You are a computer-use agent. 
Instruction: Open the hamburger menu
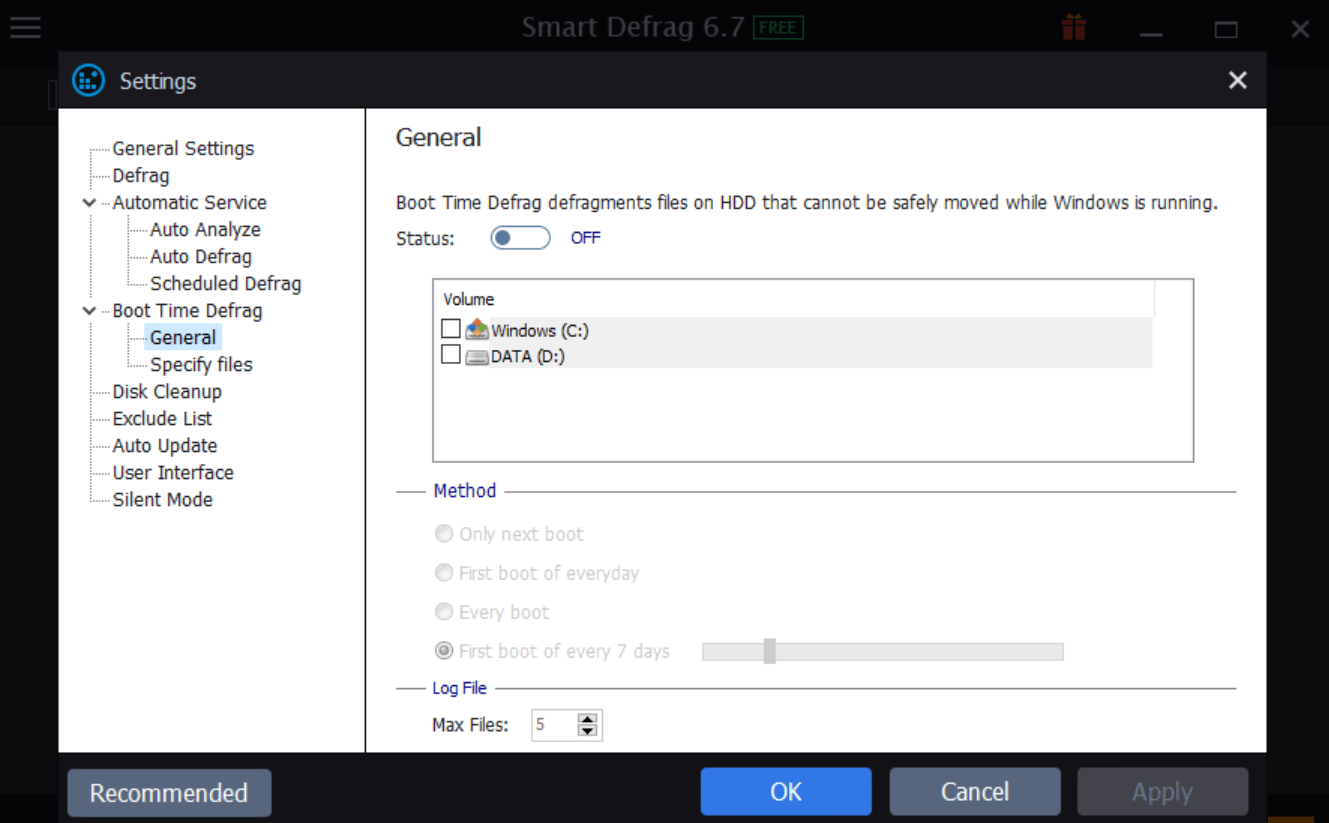25,28
